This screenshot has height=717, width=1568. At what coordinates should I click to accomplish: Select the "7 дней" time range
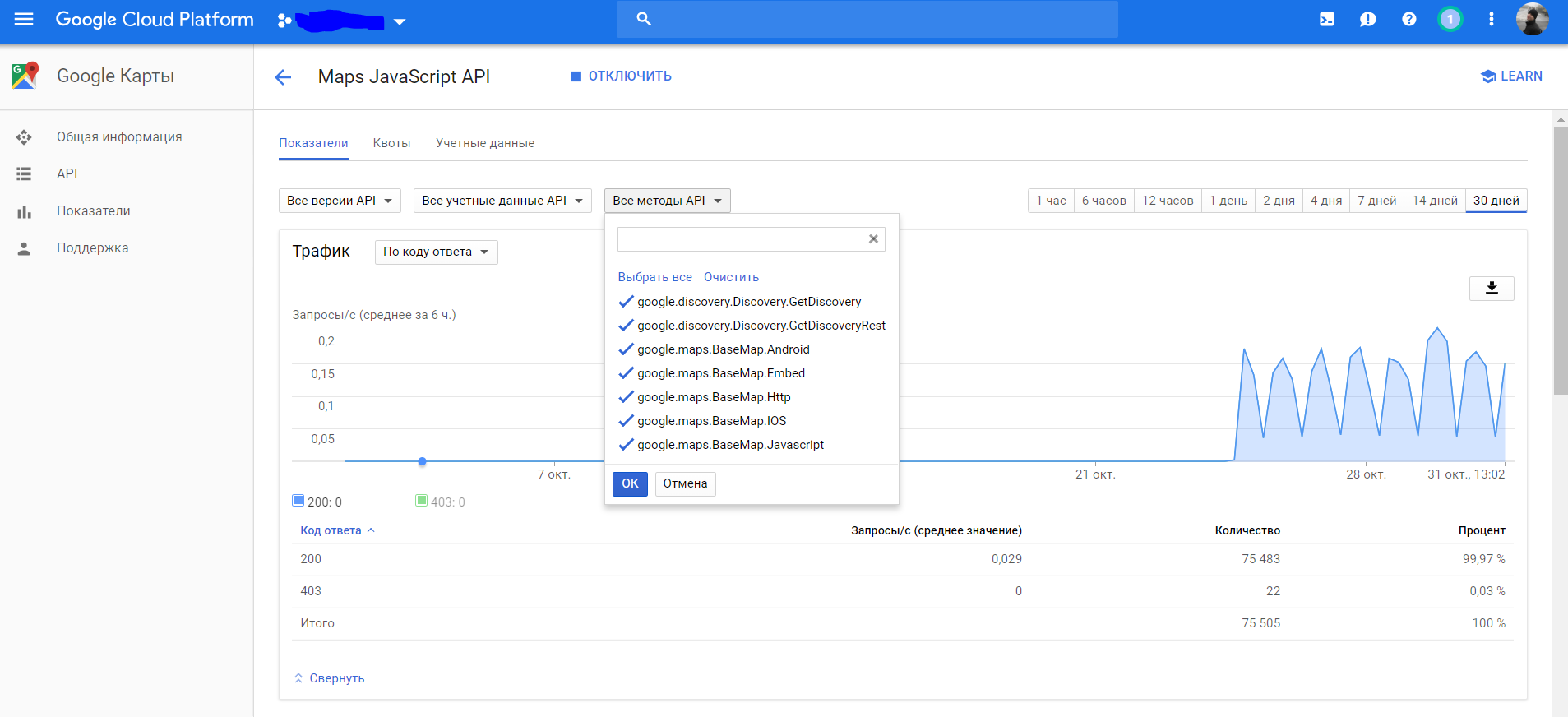(1376, 201)
